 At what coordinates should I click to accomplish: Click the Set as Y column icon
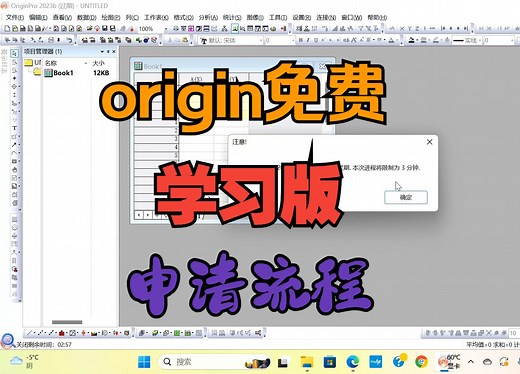point(410,29)
